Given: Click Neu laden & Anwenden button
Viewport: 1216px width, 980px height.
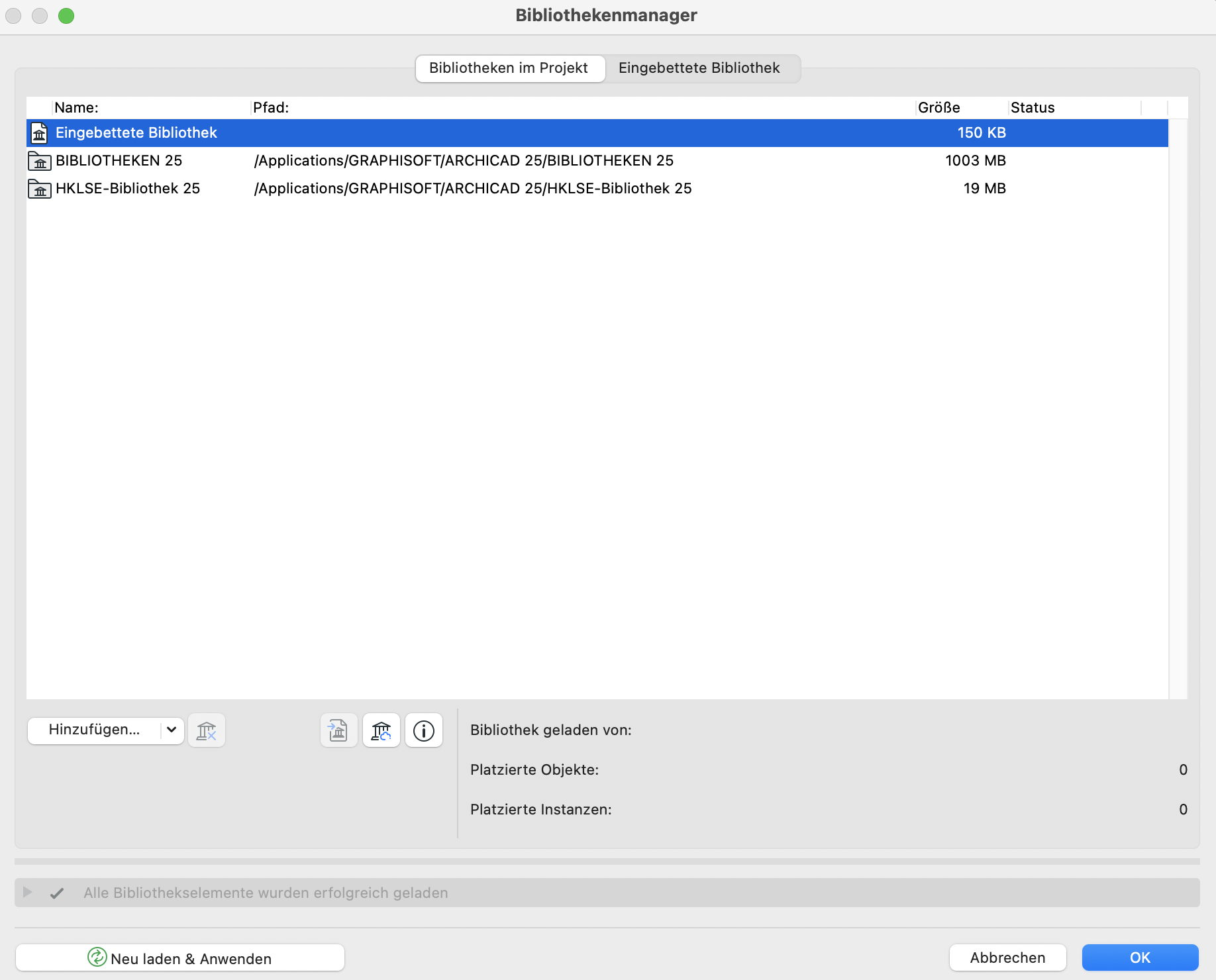Looking at the screenshot, I should (x=180, y=957).
